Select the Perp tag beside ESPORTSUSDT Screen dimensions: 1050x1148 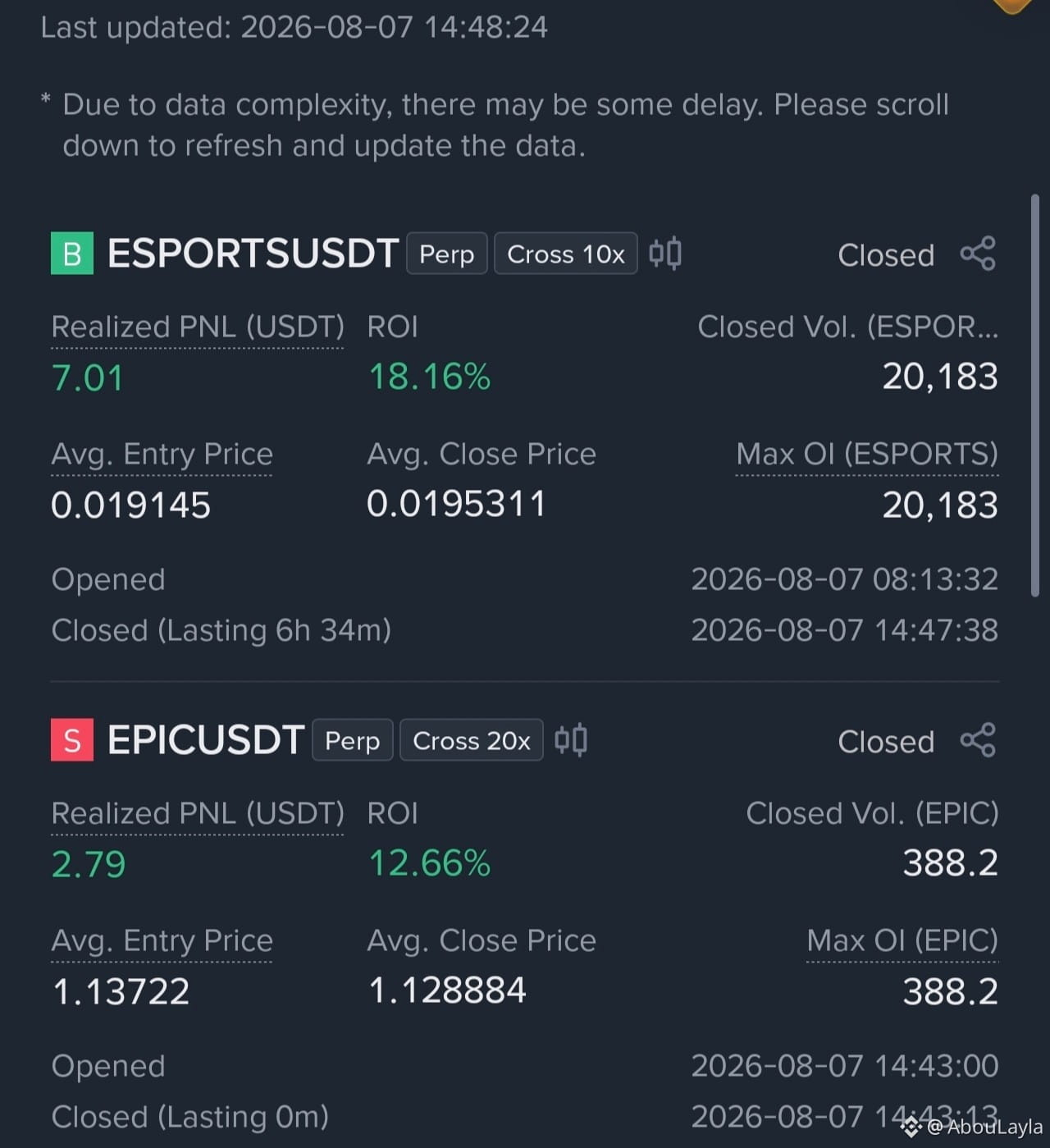[x=447, y=254]
